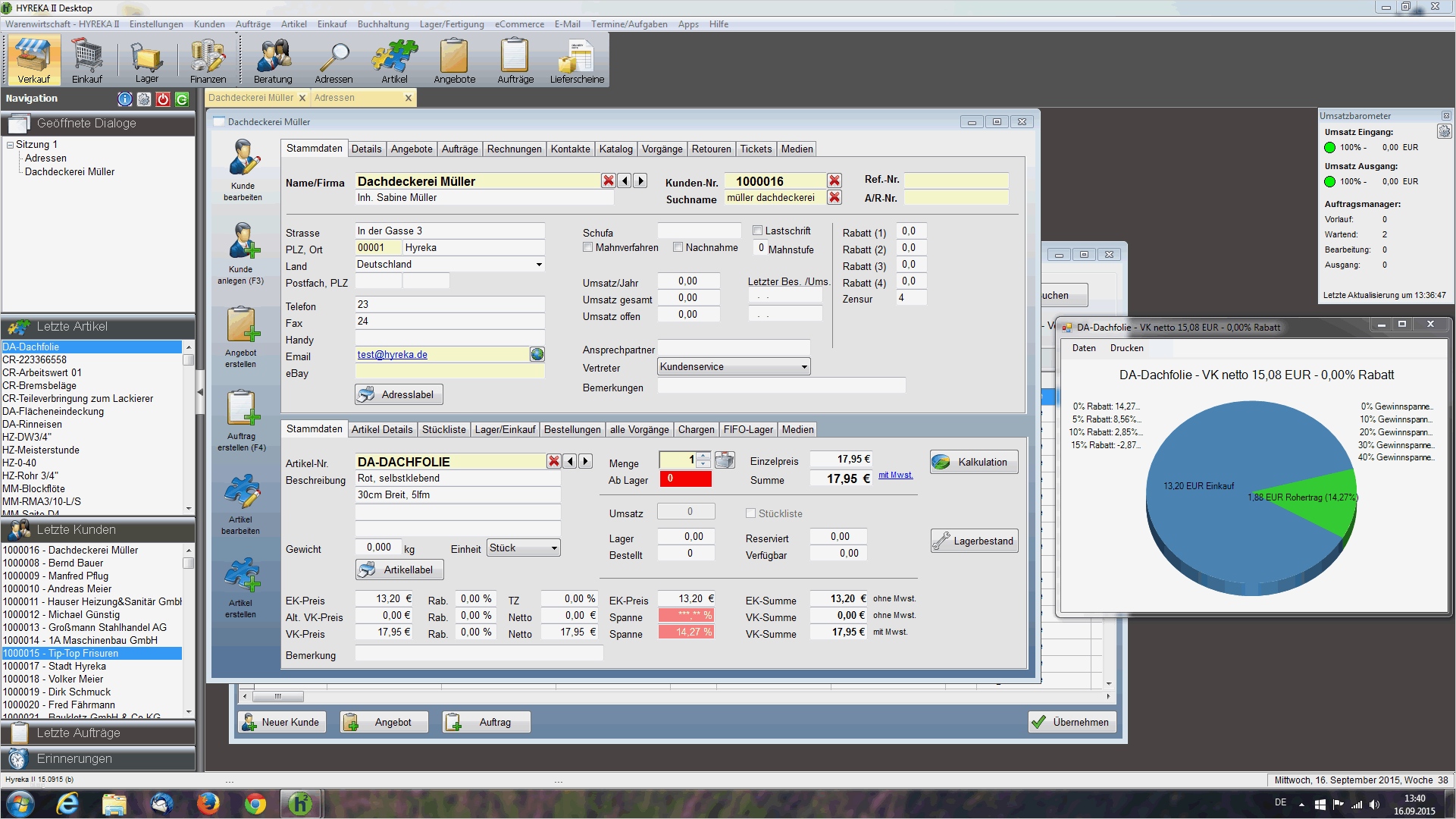Enable the Lastschrift checkbox
This screenshot has height=819, width=1456.
pyautogui.click(x=757, y=231)
